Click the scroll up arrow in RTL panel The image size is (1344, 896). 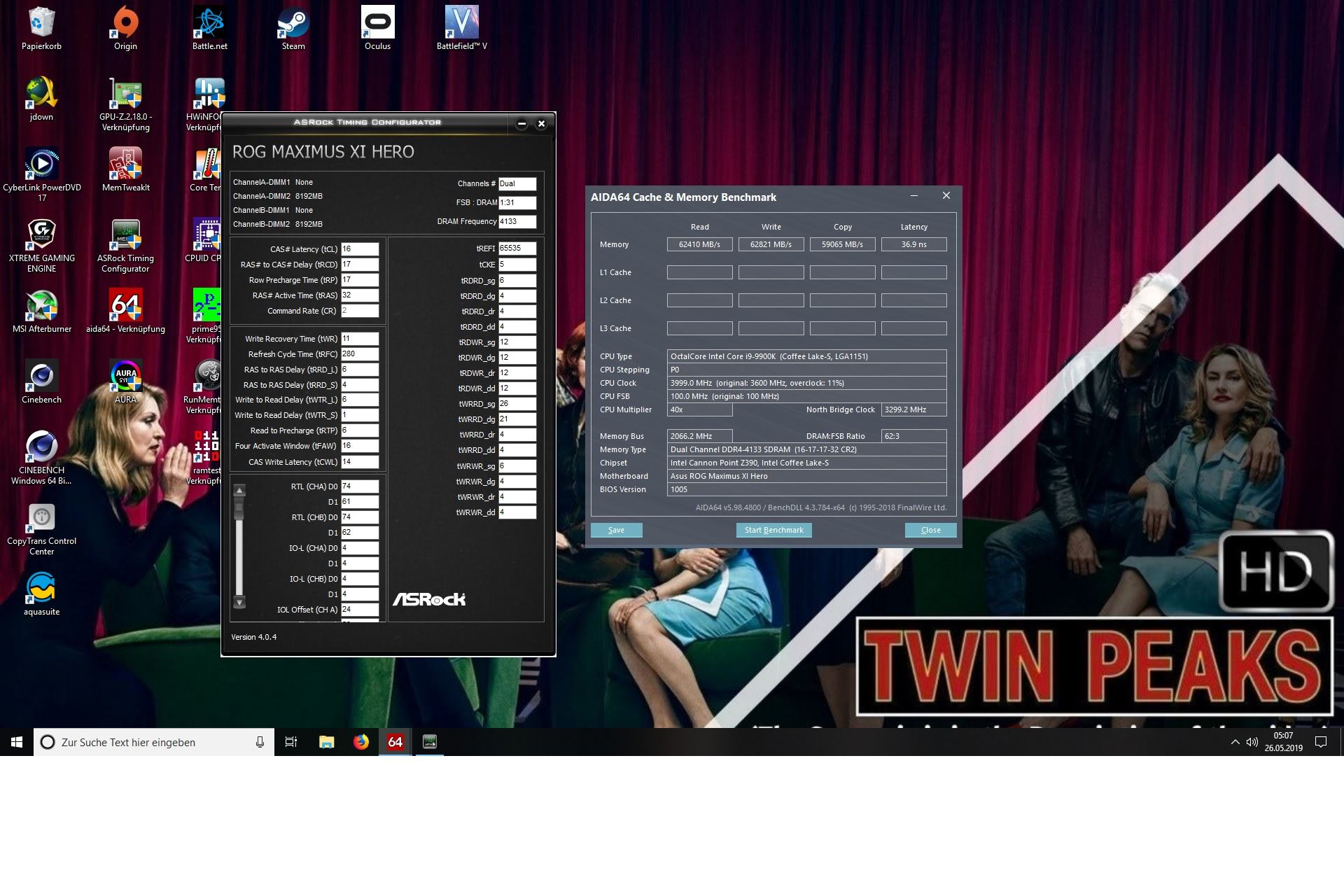(239, 491)
